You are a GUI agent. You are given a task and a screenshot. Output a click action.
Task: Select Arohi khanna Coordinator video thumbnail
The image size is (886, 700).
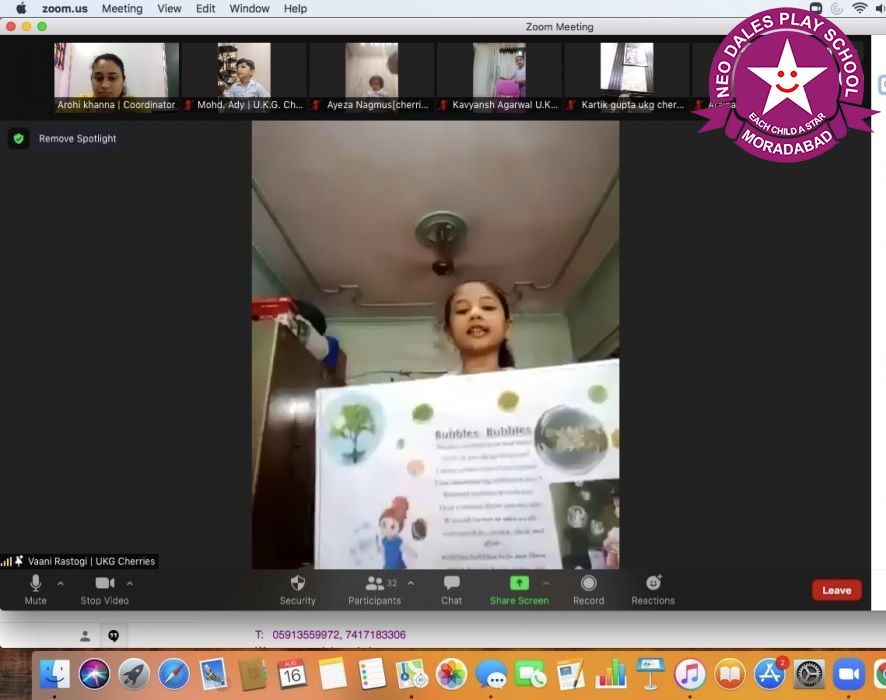tap(116, 77)
